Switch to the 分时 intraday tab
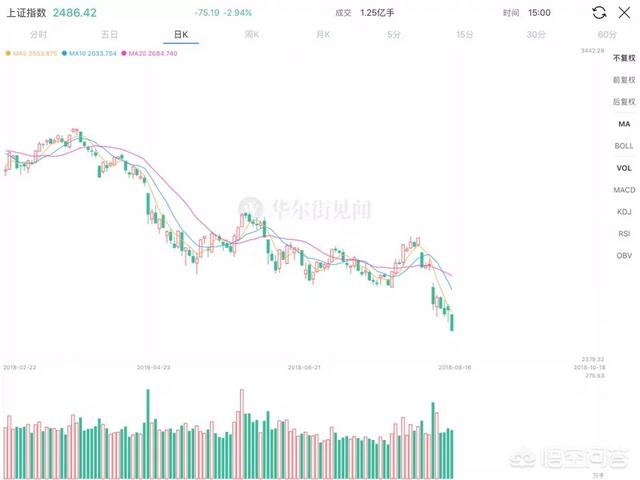 tap(37, 34)
